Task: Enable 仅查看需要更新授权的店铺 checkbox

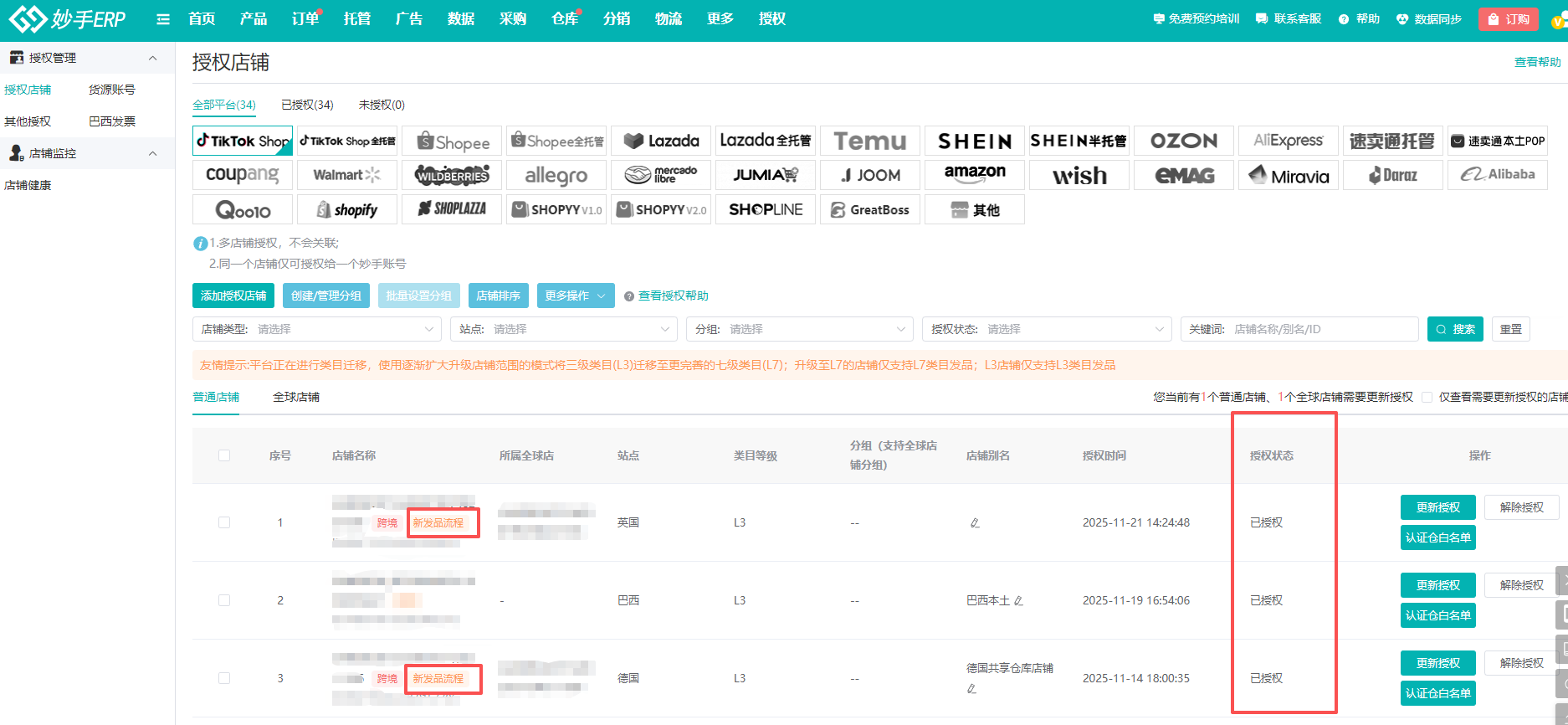Action: coord(1427,398)
